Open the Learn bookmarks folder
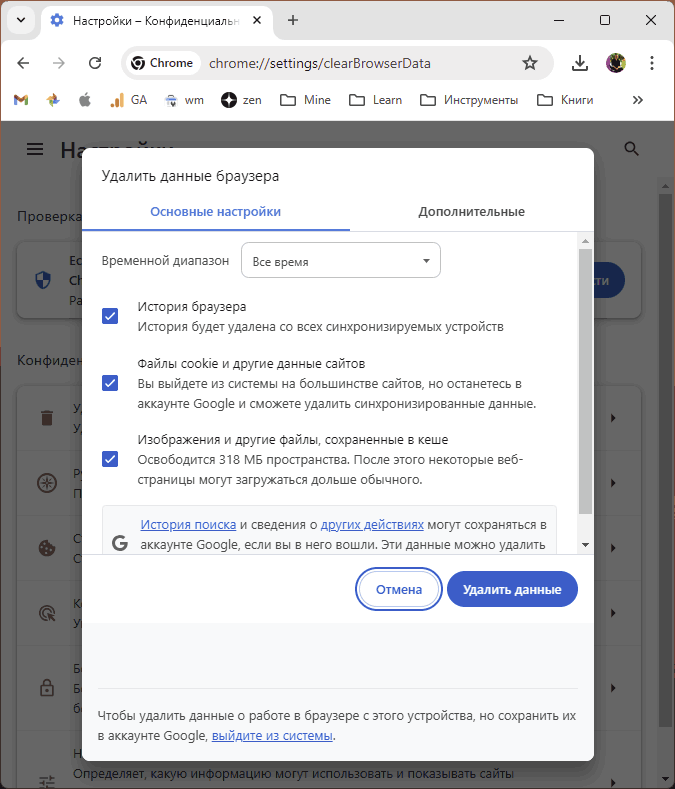 (x=376, y=100)
